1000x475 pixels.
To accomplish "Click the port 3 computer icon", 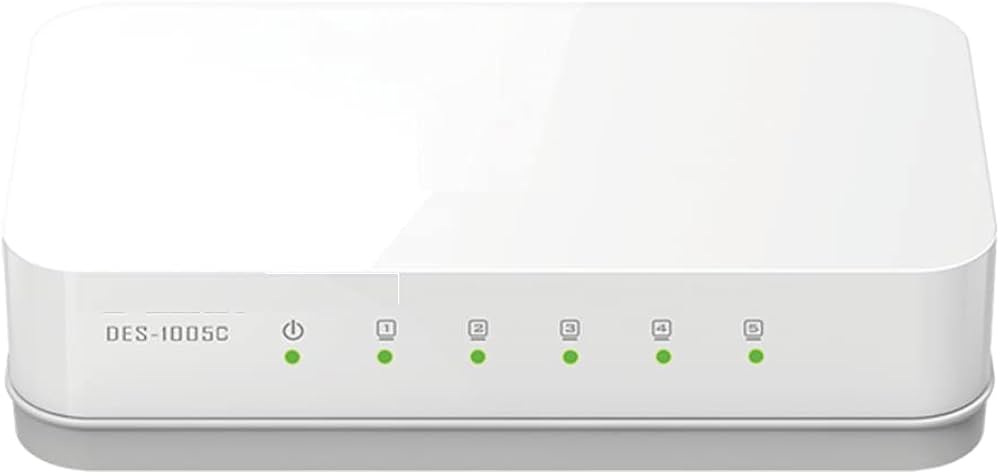I will pyautogui.click(x=570, y=330).
